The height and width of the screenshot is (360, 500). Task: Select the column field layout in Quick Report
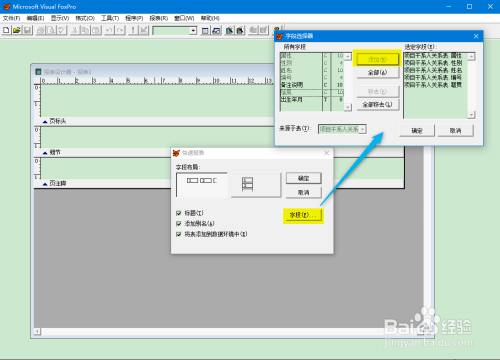pos(202,185)
